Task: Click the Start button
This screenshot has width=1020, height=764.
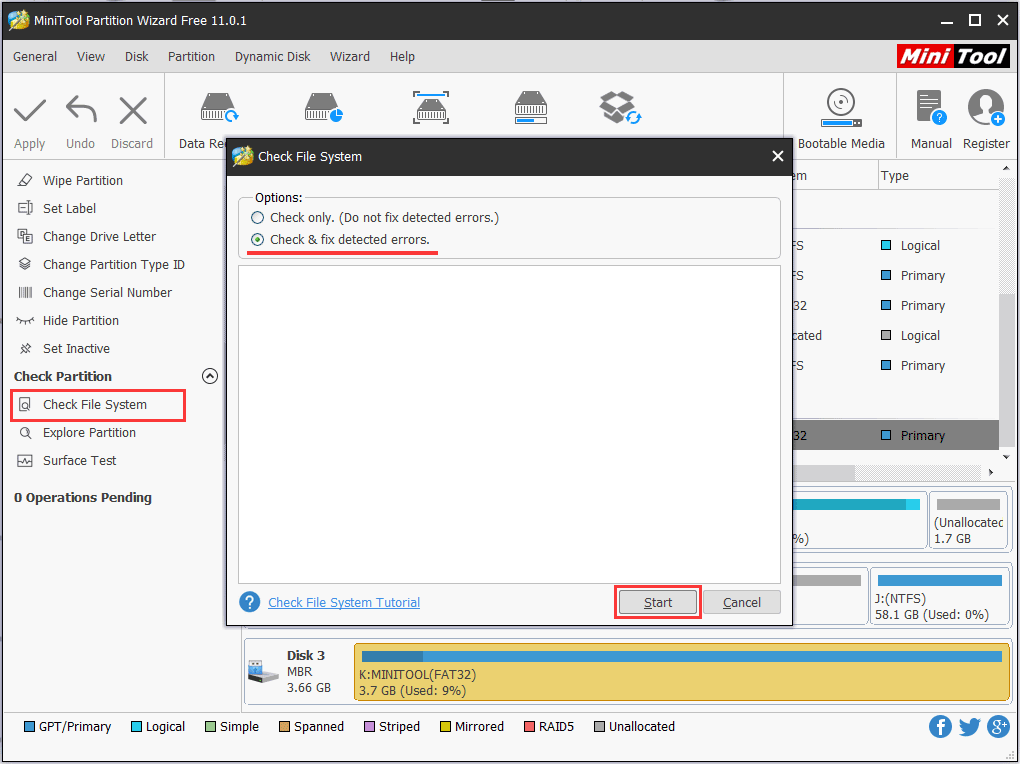Action: coord(658,603)
